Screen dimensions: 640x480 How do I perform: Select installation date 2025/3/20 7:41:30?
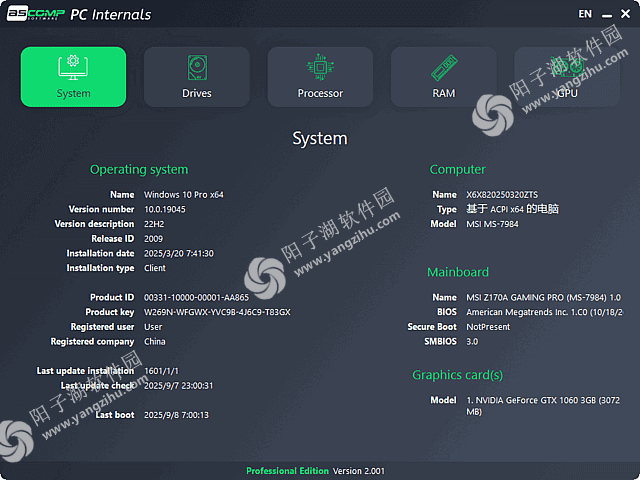[179, 253]
